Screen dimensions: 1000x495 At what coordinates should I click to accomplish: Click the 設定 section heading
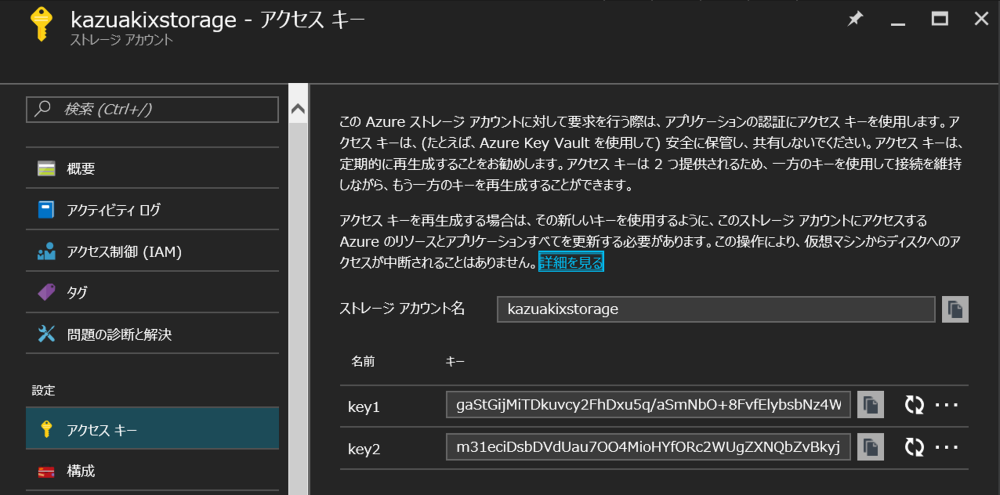(43, 389)
